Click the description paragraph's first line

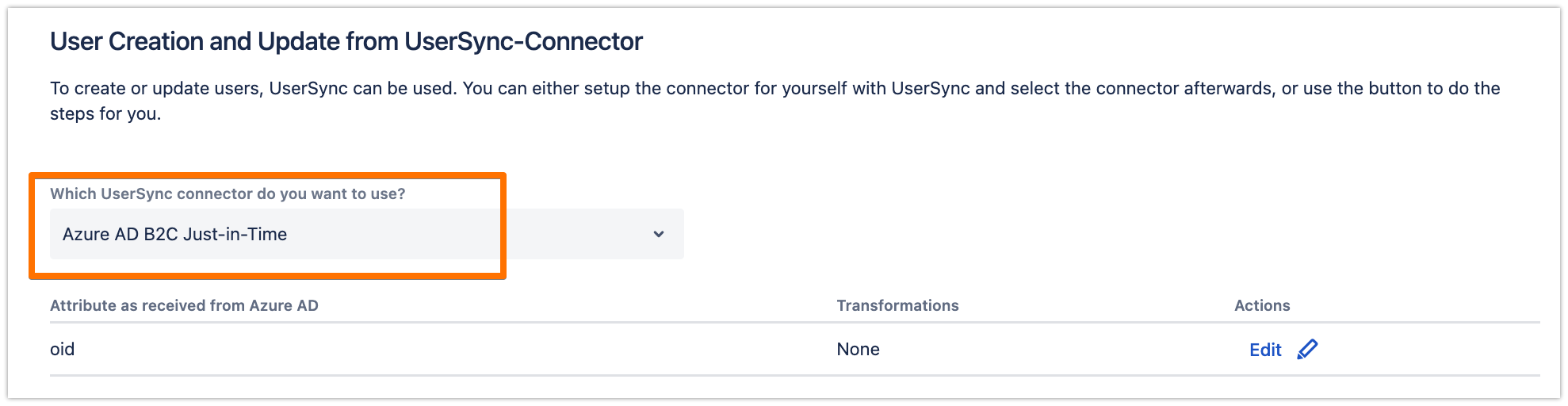pos(774,88)
